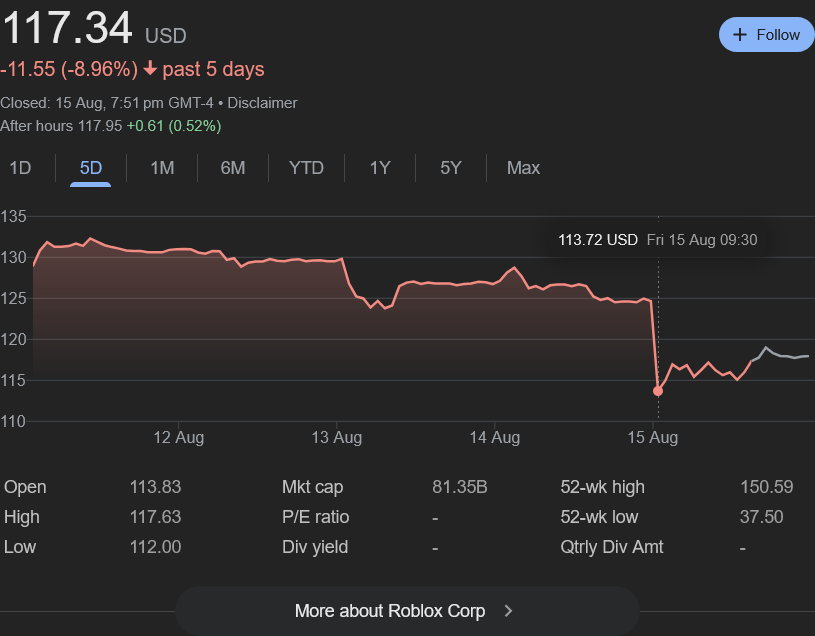Click chevron arrow beside More about Roblox Corp
The width and height of the screenshot is (815, 636).
click(508, 611)
